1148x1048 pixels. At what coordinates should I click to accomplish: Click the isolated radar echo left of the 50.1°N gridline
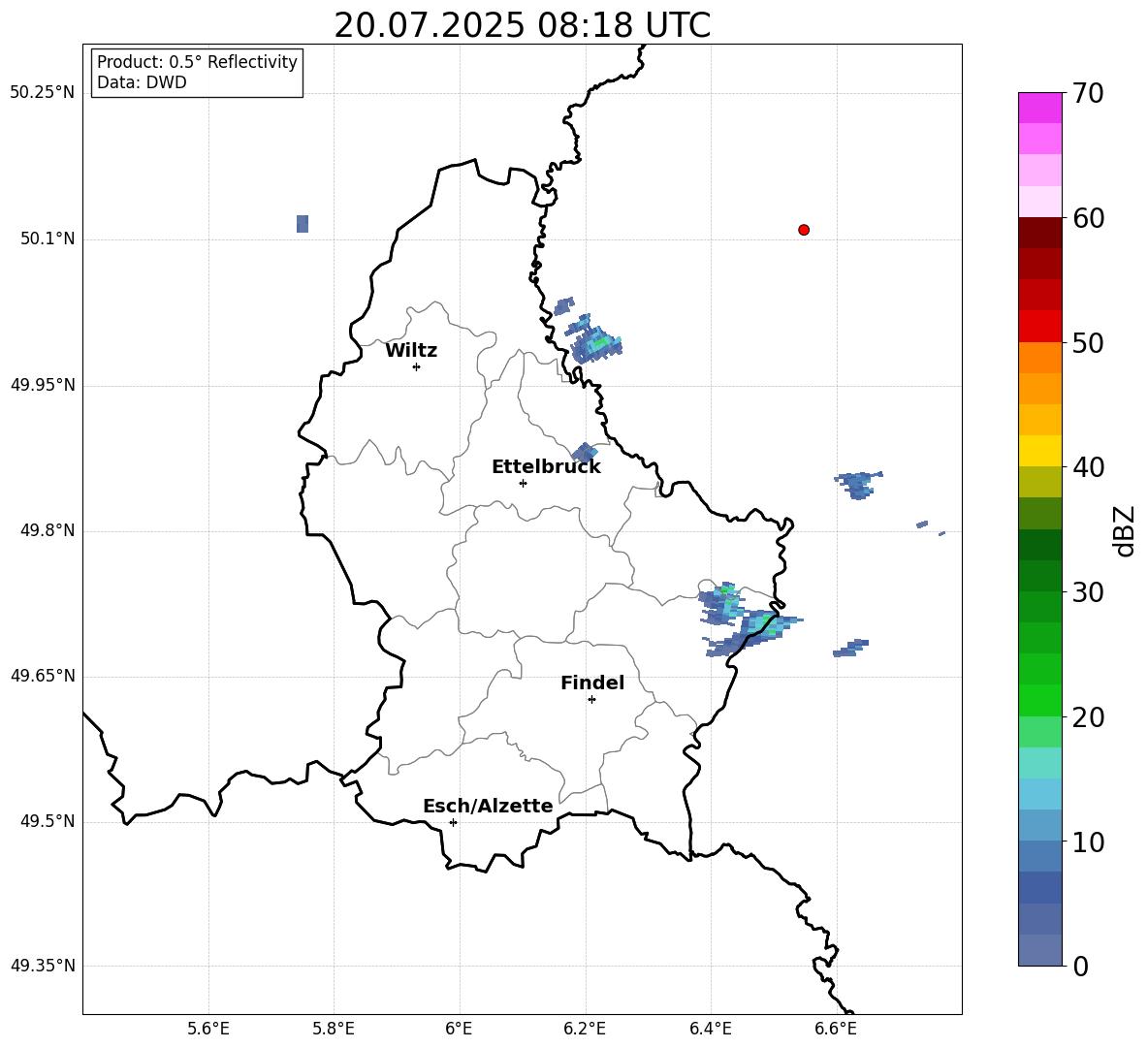pyautogui.click(x=303, y=224)
